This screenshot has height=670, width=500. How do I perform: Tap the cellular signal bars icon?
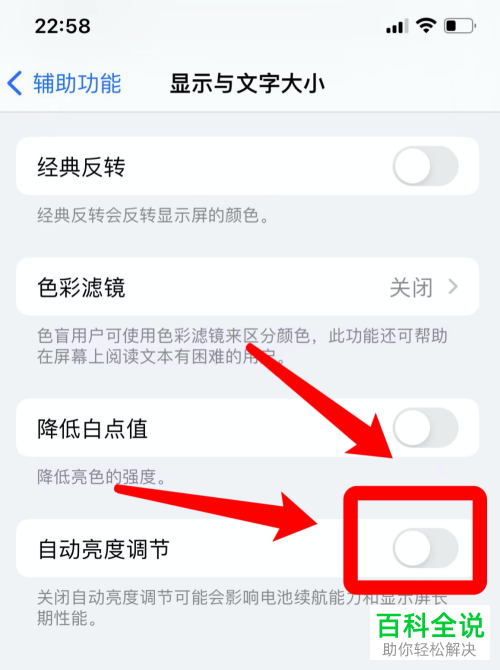[x=397, y=26]
